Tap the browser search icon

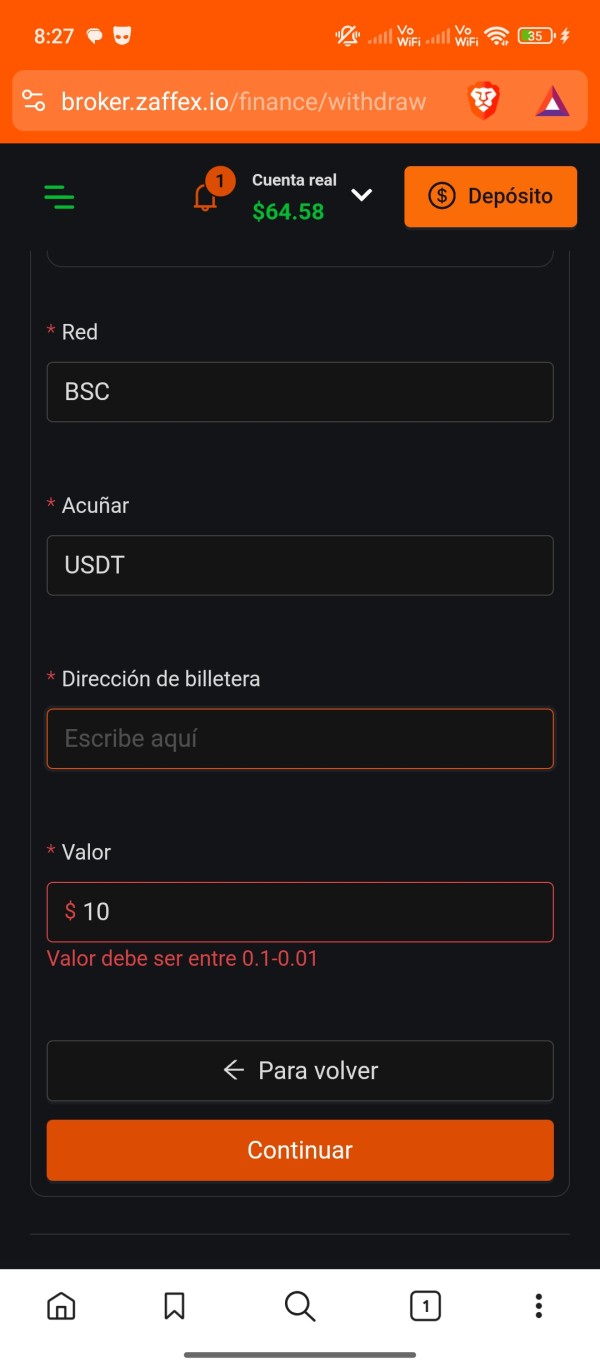point(300,1305)
